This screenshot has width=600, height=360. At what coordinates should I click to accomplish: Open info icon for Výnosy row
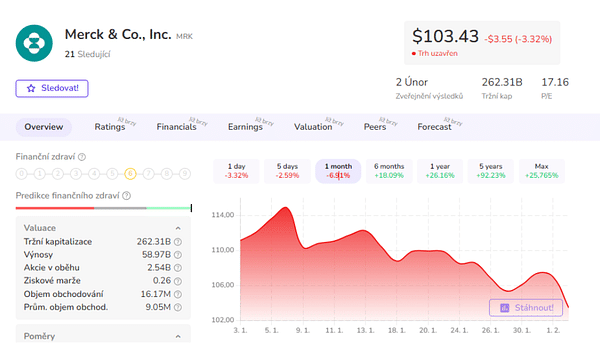click(x=178, y=255)
